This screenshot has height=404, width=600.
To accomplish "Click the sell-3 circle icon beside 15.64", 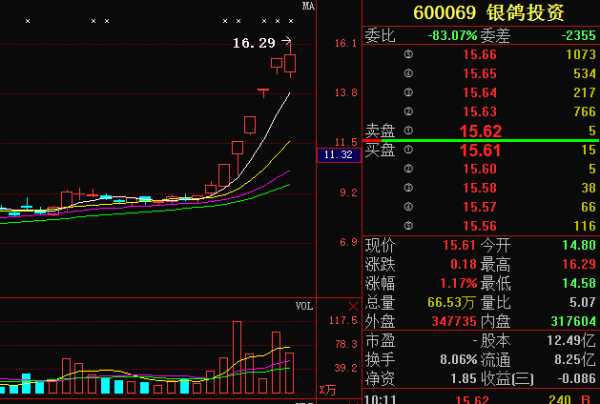I will [408, 93].
